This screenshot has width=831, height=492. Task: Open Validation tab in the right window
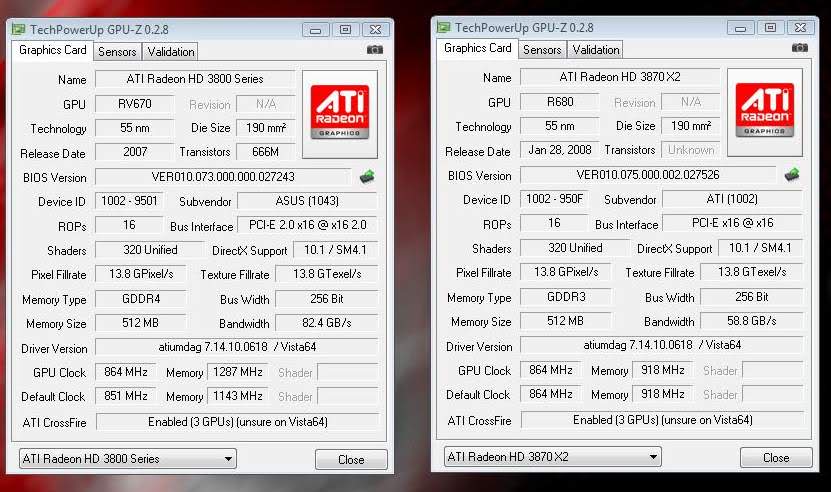[x=596, y=49]
